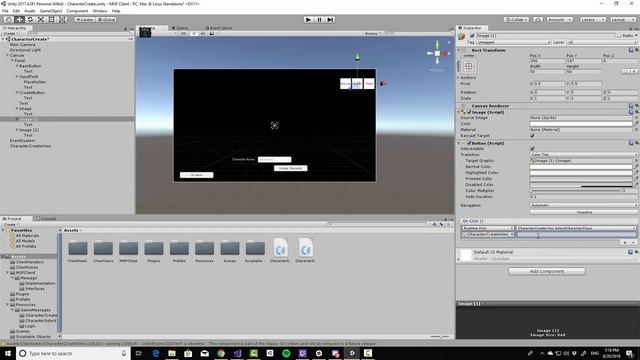Viewport: 640px width, 360px height.
Task: Open the Window menu
Action: [x=100, y=11]
